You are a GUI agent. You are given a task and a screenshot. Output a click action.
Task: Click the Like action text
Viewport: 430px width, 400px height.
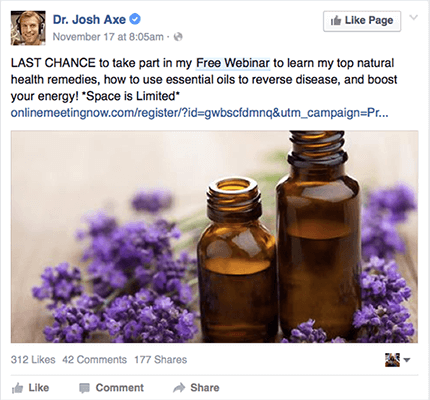point(39,388)
